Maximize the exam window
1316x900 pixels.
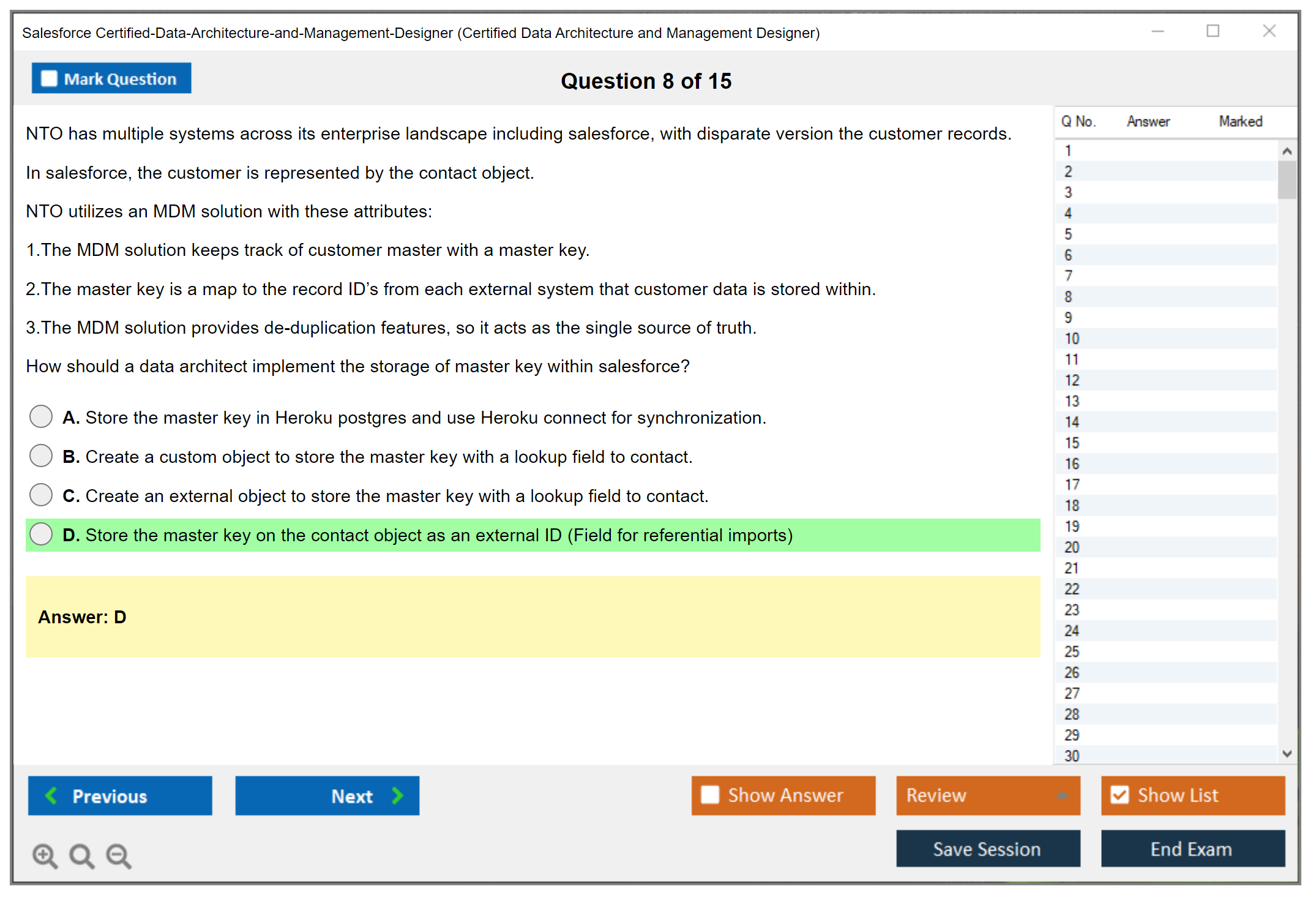(1213, 31)
